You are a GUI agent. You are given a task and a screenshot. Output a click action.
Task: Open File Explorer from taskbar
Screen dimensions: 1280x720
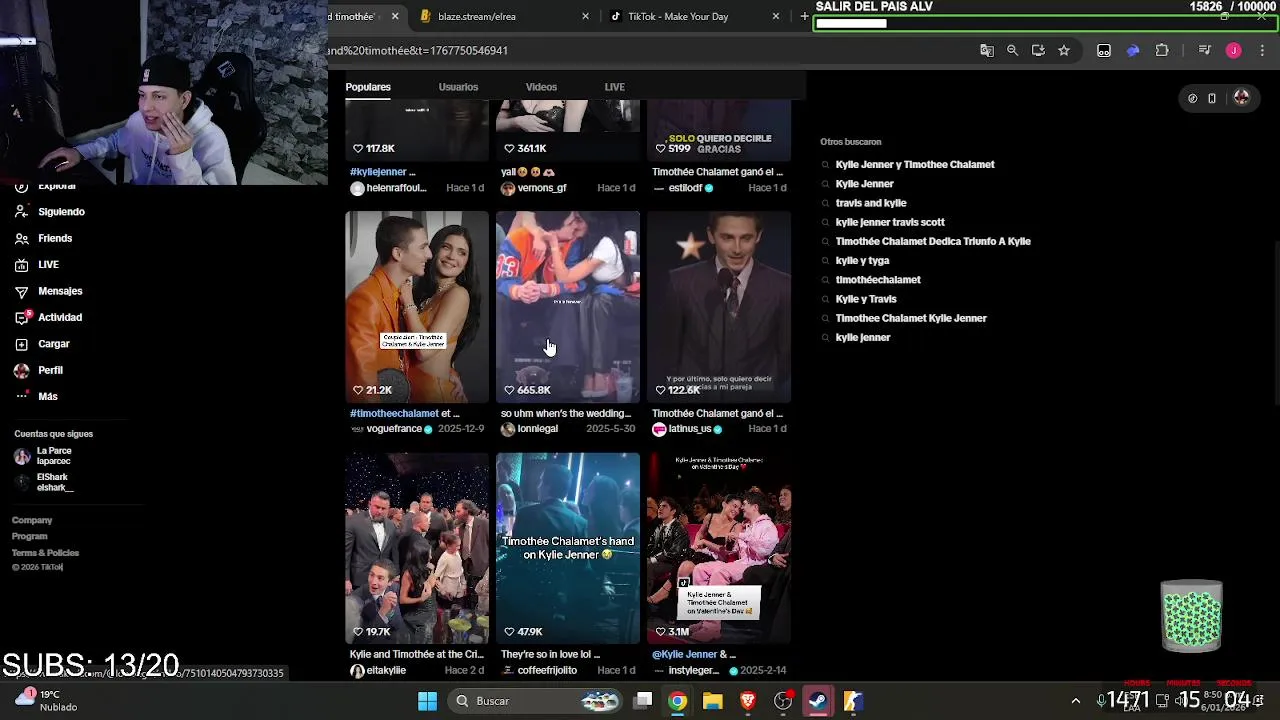coord(713,701)
